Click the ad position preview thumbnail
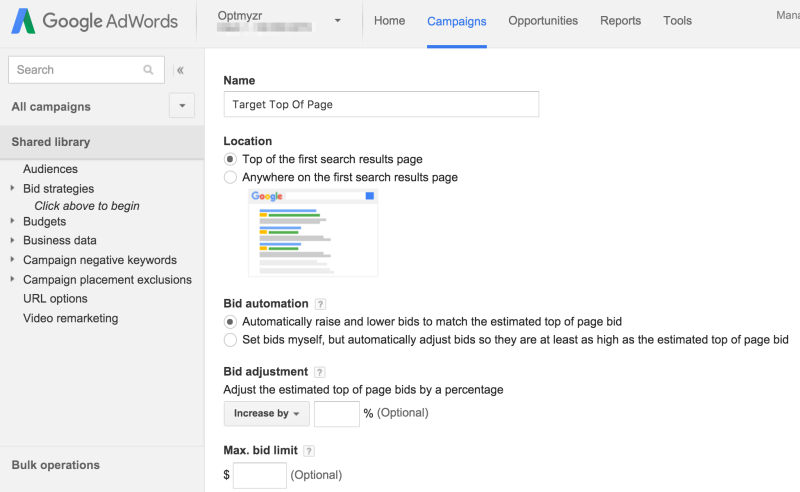Screen dimensions: 800x492 313,233
